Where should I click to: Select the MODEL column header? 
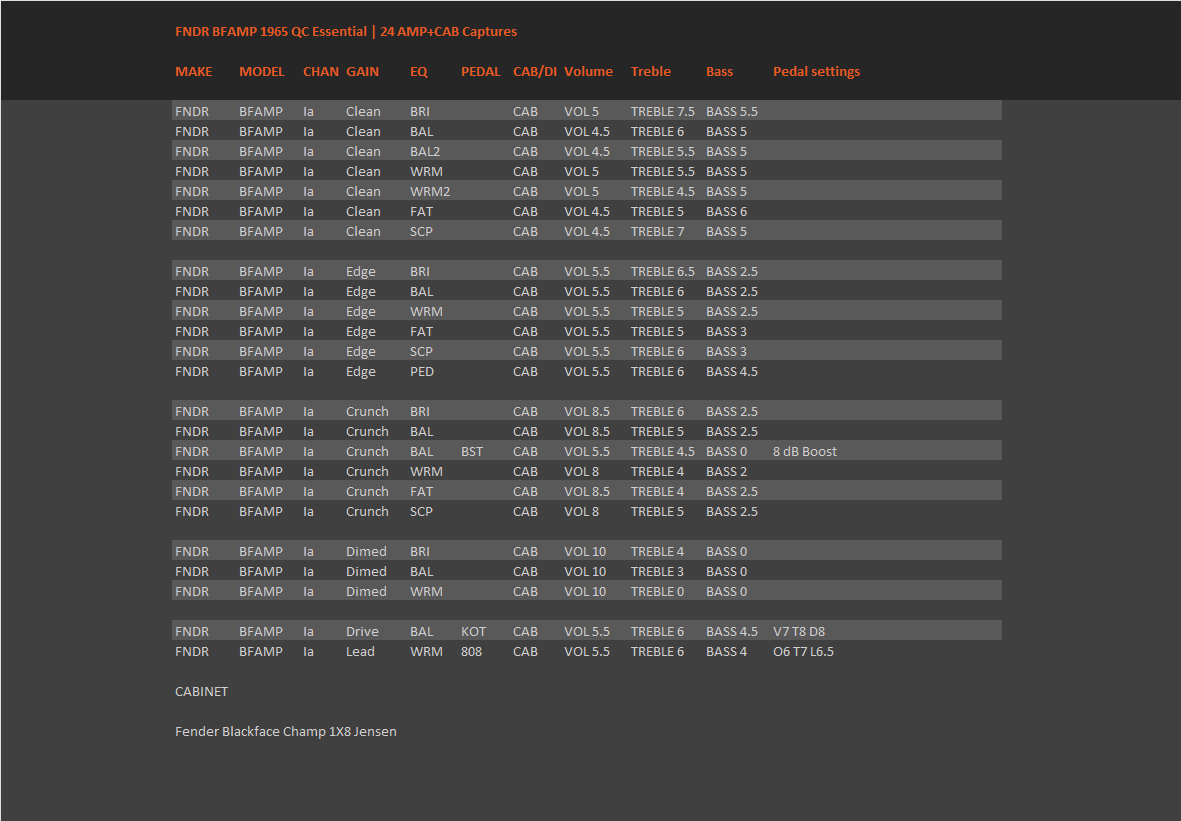pyautogui.click(x=262, y=72)
